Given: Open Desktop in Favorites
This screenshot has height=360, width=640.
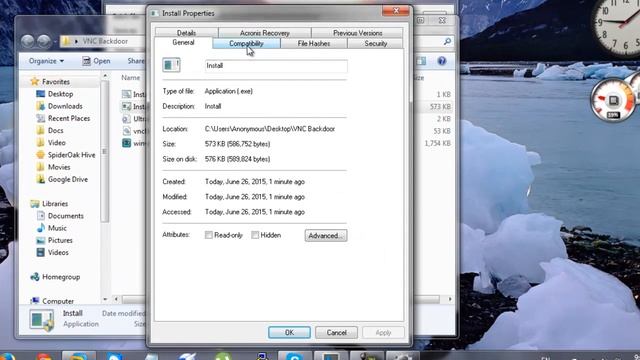Looking at the screenshot, I should 60,94.
